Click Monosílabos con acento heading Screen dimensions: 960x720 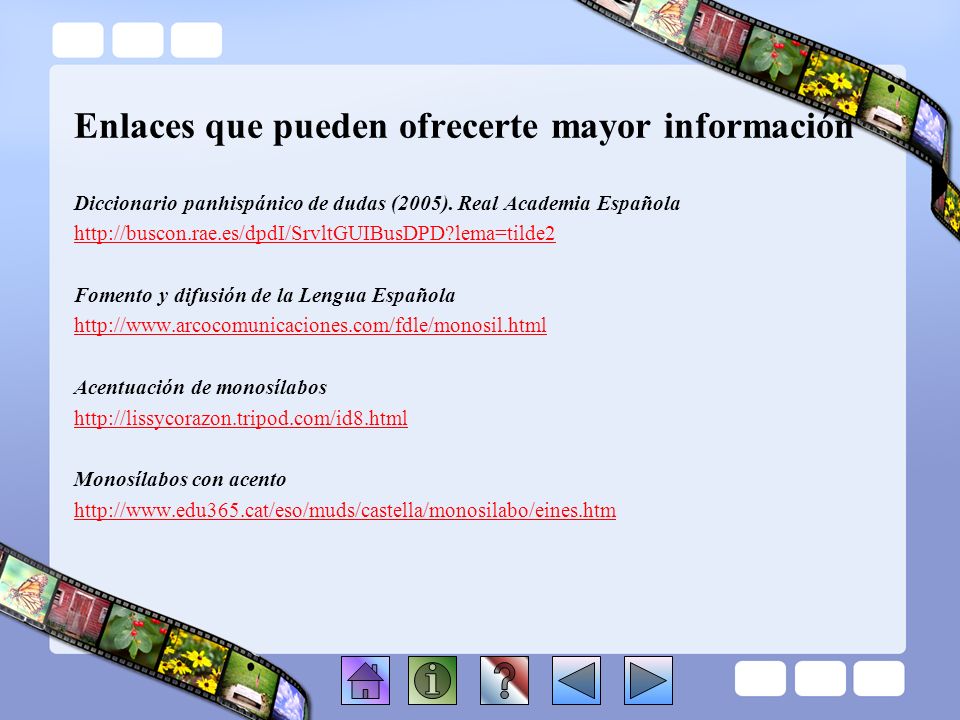click(x=180, y=479)
